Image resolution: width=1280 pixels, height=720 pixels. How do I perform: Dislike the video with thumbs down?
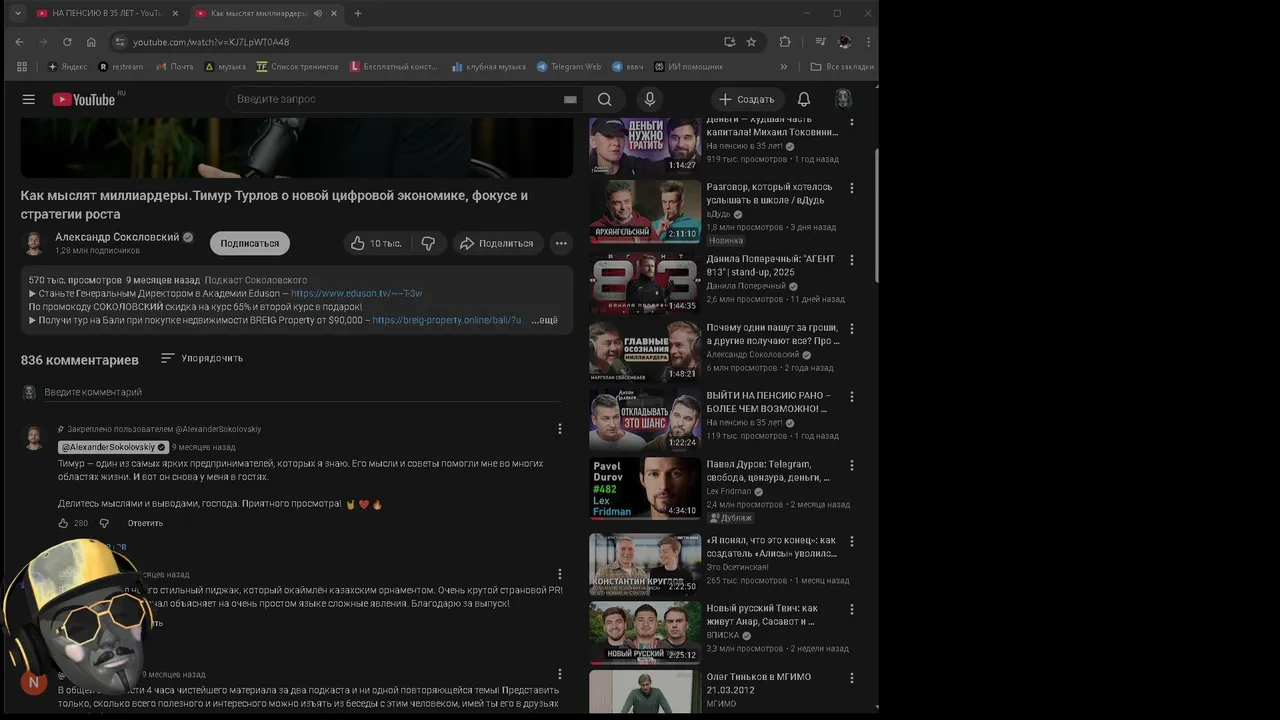[428, 243]
